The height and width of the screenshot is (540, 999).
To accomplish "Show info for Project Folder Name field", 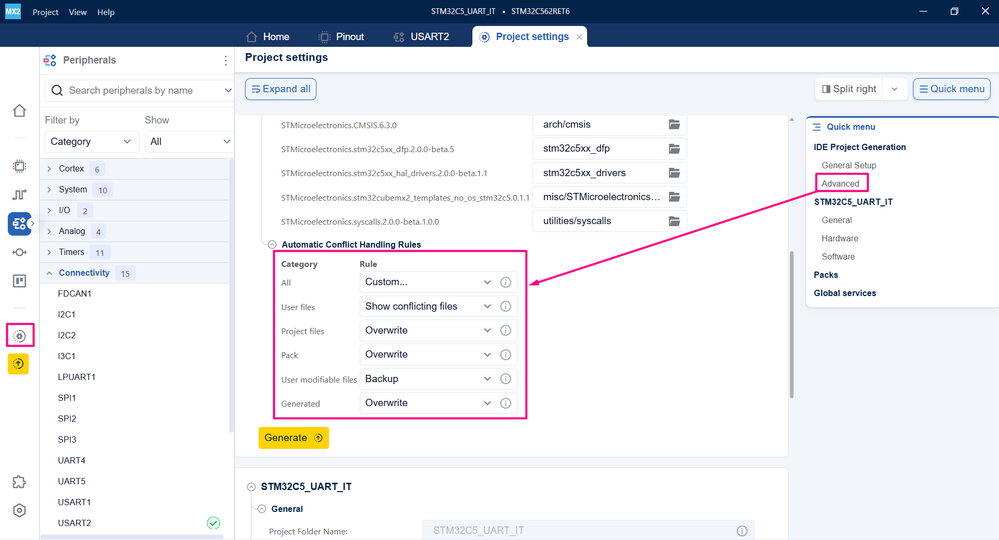I will (x=742, y=531).
